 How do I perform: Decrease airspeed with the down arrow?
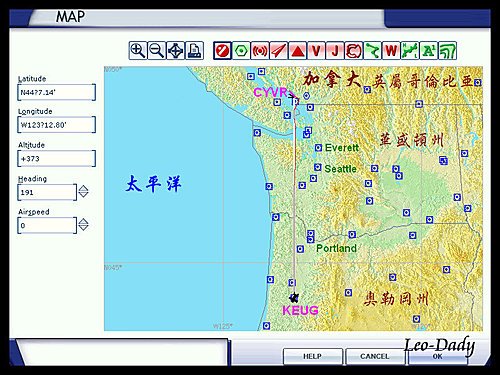[x=83, y=228]
